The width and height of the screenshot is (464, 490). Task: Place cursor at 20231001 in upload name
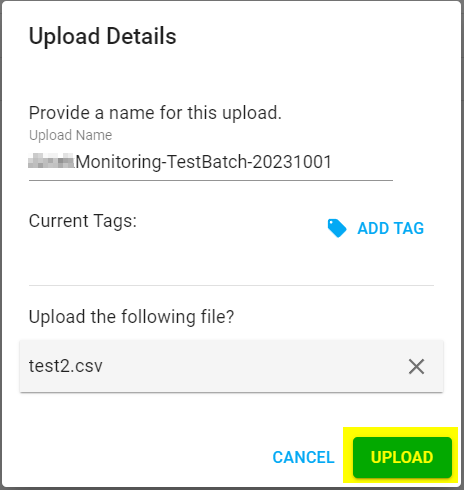292,162
